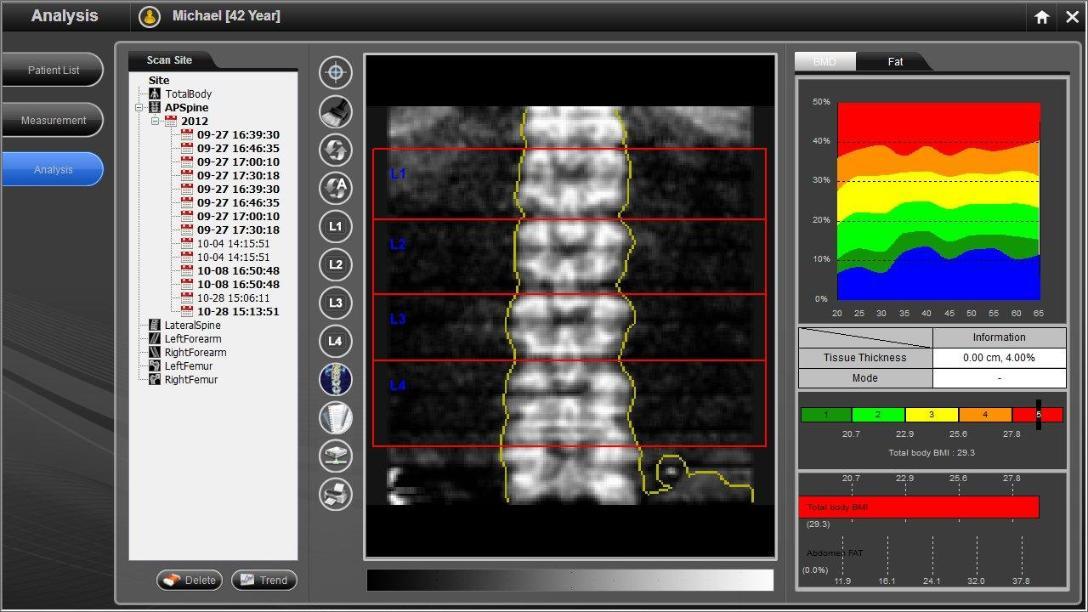Select the L1 vertebra tool
This screenshot has height=612, width=1088.
(x=335, y=226)
